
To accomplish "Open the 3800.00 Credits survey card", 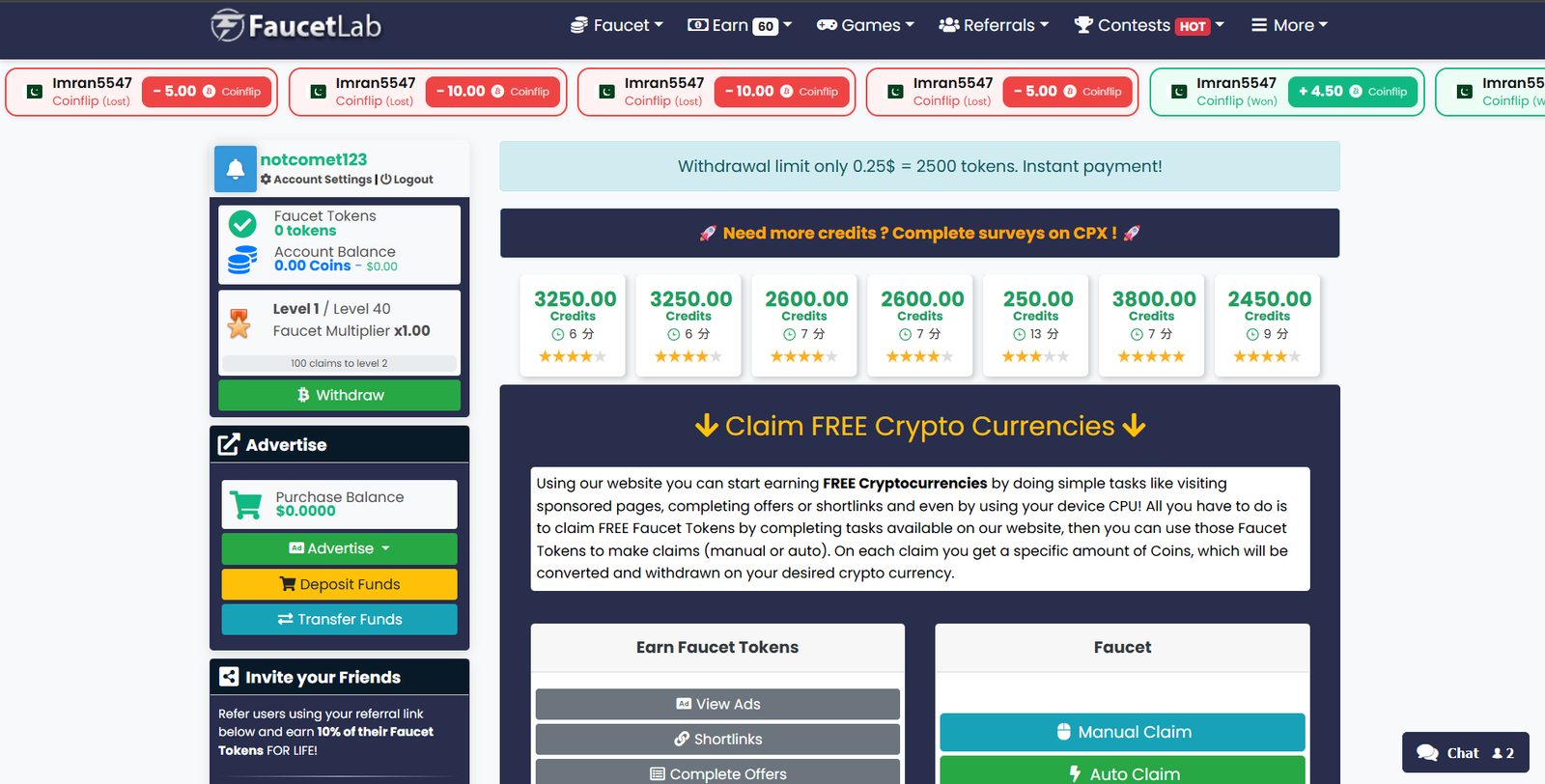I will [x=1152, y=325].
